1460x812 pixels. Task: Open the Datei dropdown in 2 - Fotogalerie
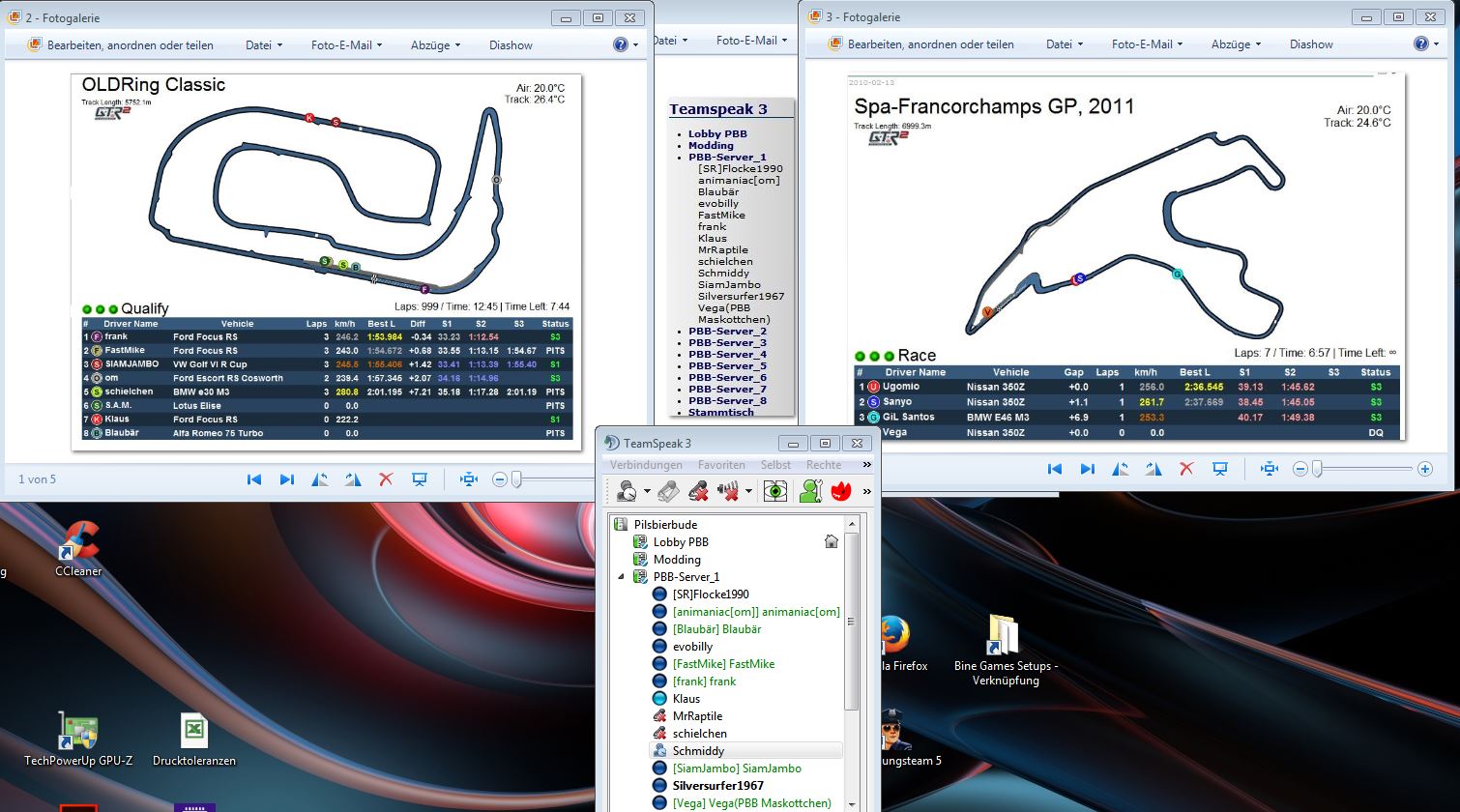tap(263, 44)
